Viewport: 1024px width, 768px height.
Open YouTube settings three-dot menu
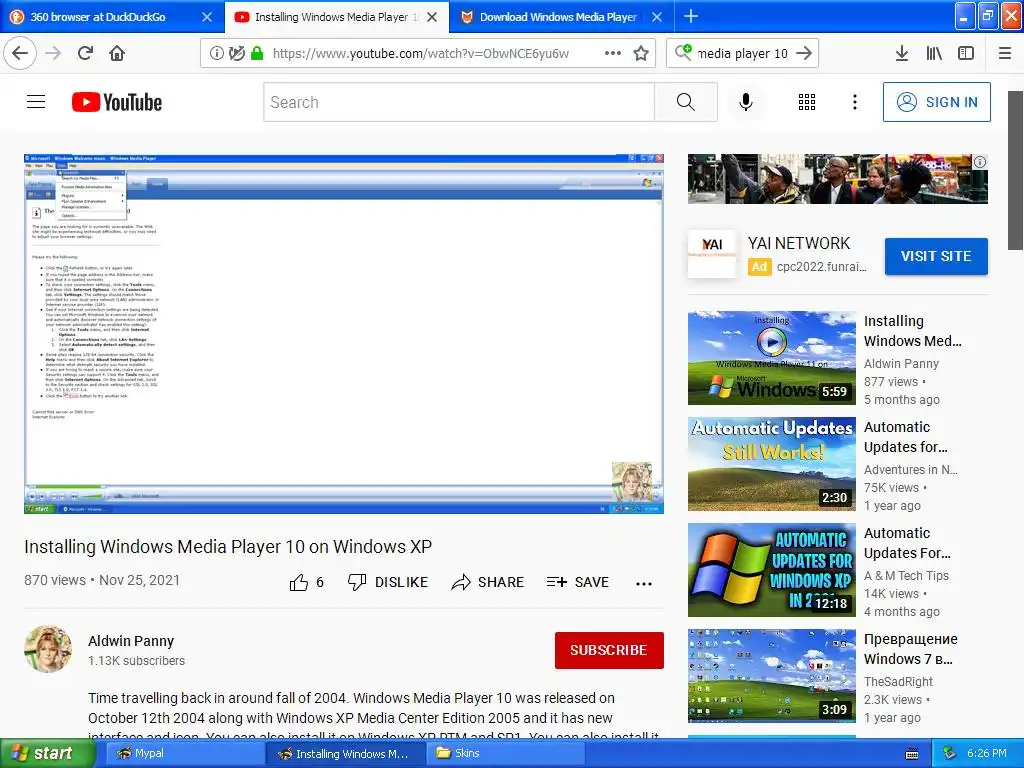[855, 102]
